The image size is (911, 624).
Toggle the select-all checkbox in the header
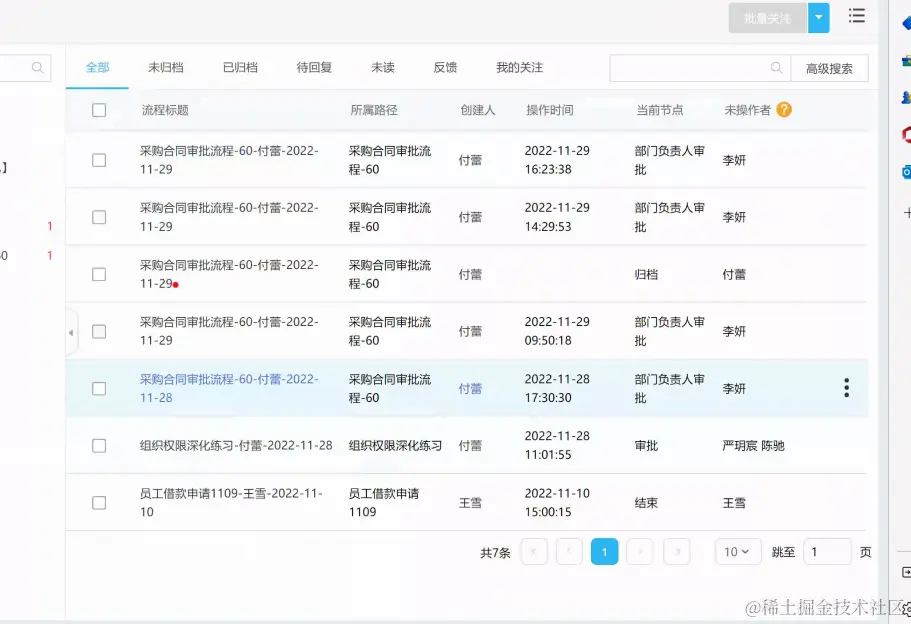click(x=99, y=110)
